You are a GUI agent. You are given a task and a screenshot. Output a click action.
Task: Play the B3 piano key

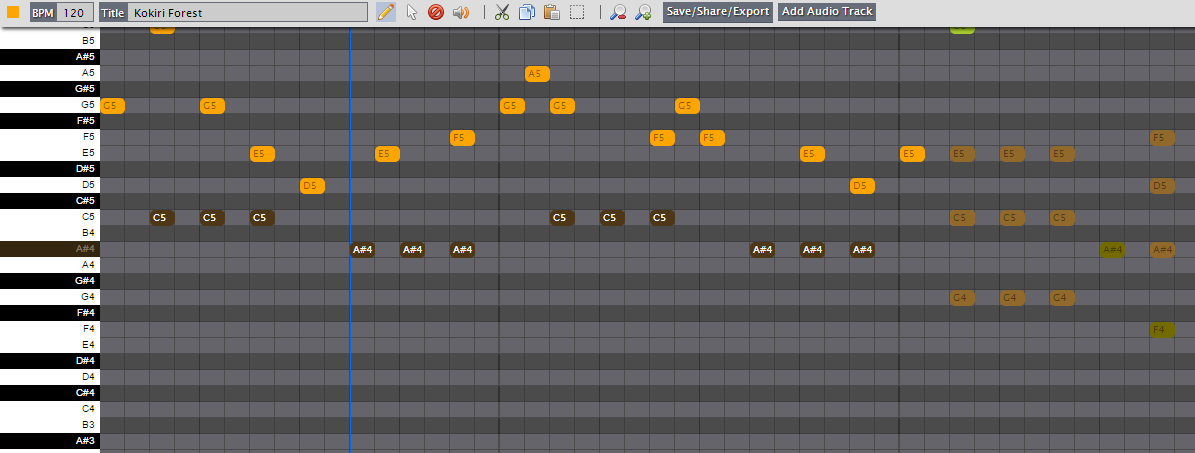click(50, 425)
